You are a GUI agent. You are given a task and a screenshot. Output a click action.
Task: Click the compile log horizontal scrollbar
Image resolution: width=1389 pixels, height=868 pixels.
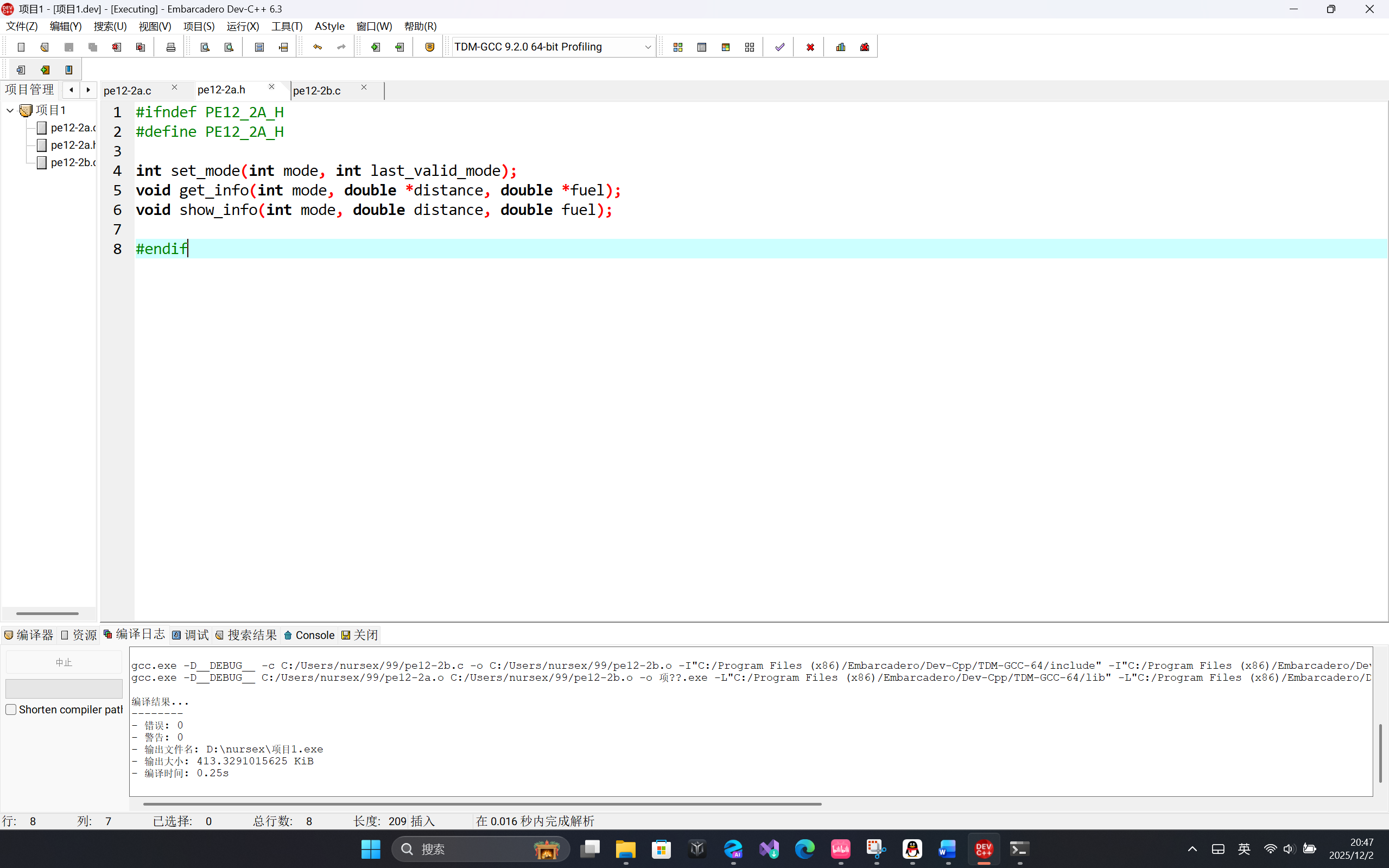[x=482, y=804]
